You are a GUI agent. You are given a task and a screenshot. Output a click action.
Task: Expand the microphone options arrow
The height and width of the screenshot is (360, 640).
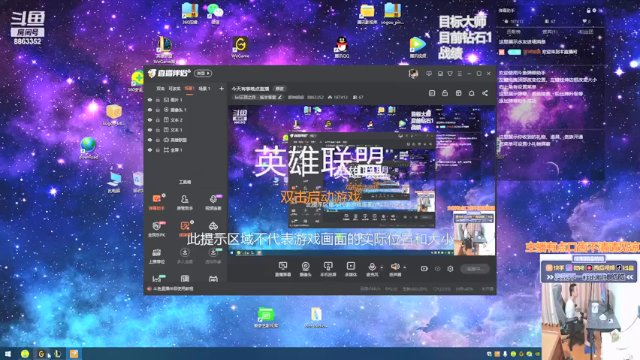pos(382,268)
